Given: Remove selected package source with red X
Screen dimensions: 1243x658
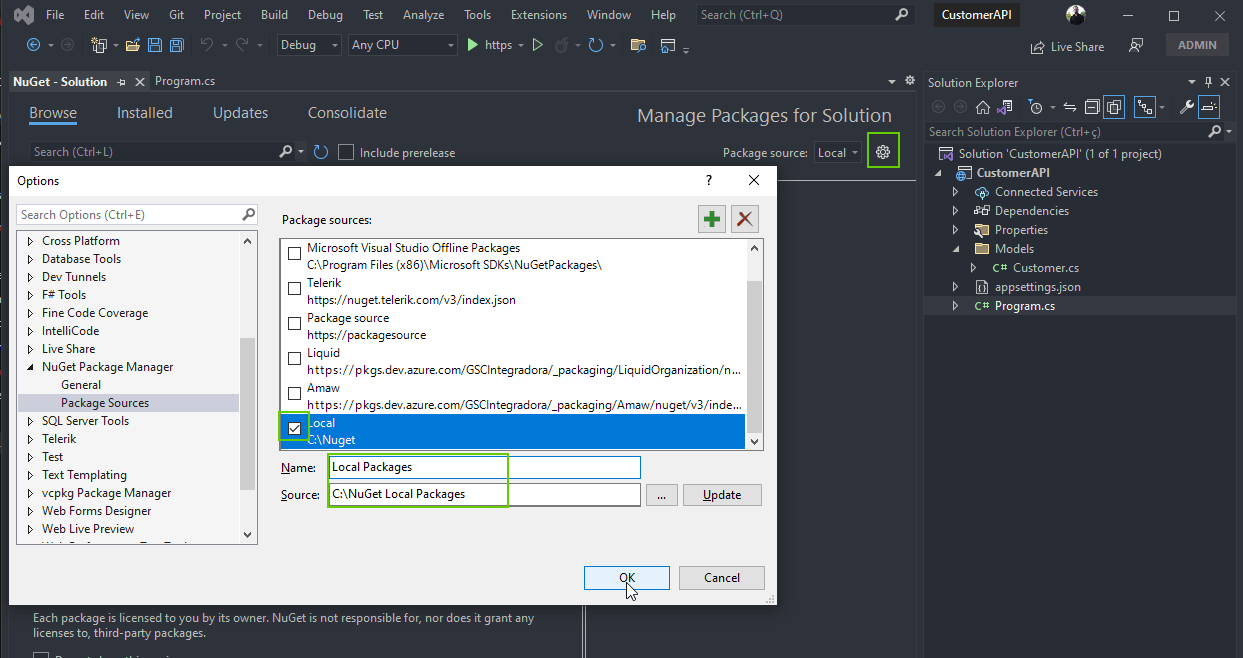Looking at the screenshot, I should tap(744, 219).
